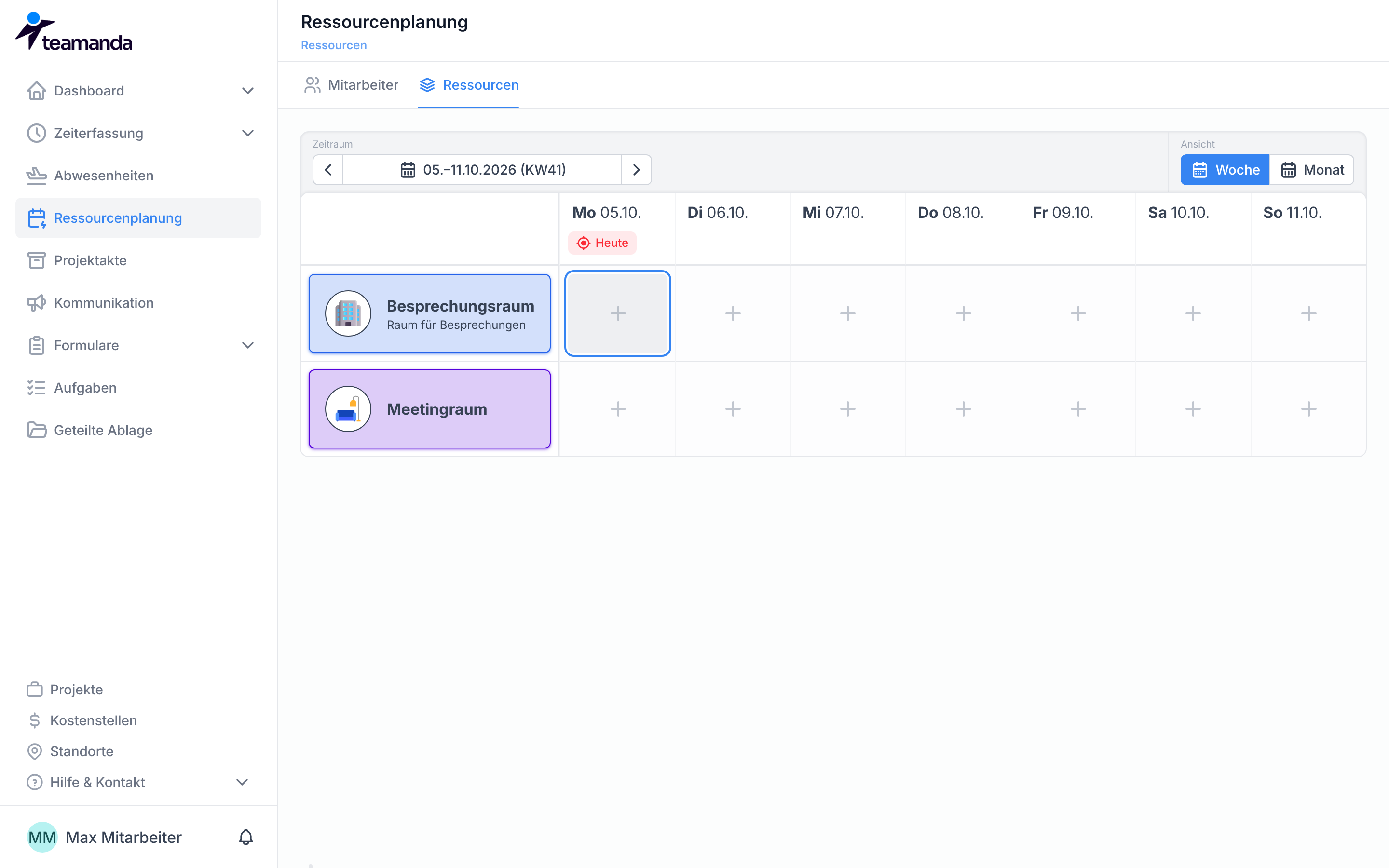Viewport: 1389px width, 868px height.
Task: Select the Ressourcen tab
Action: click(x=468, y=85)
